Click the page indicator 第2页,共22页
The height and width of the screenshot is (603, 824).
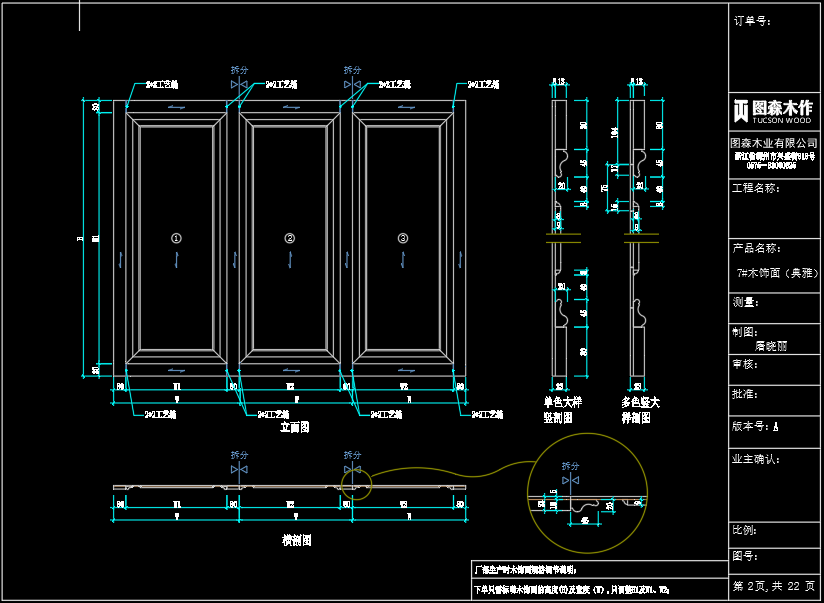774,585
